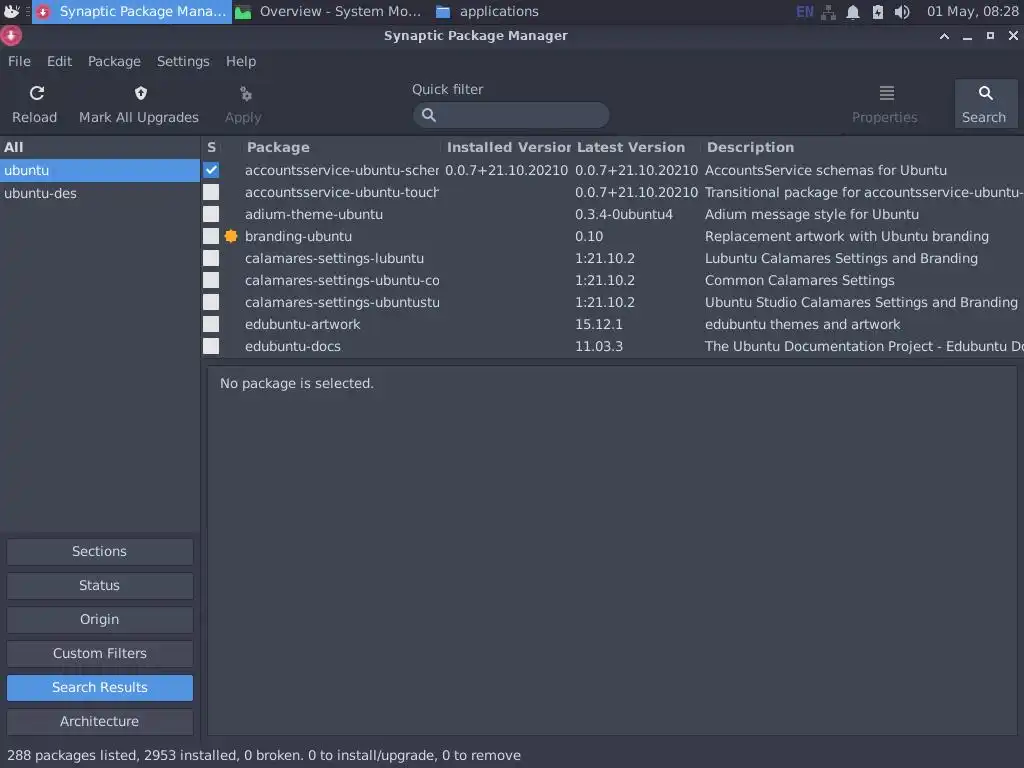
Task: Click 'AccountsService schemas for Ubuntu' description
Action: pos(825,170)
